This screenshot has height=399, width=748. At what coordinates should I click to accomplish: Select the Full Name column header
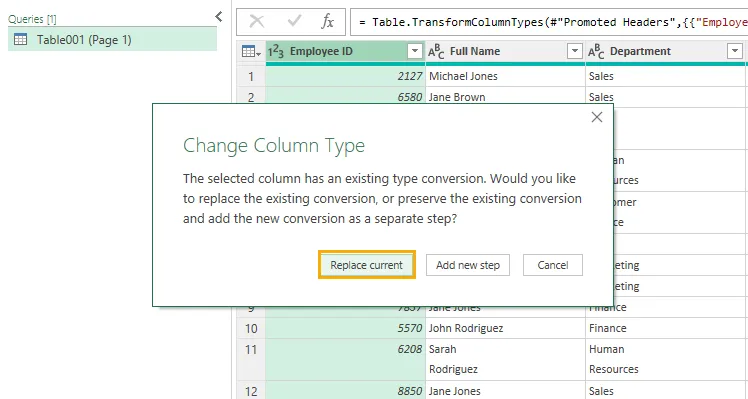coord(505,51)
